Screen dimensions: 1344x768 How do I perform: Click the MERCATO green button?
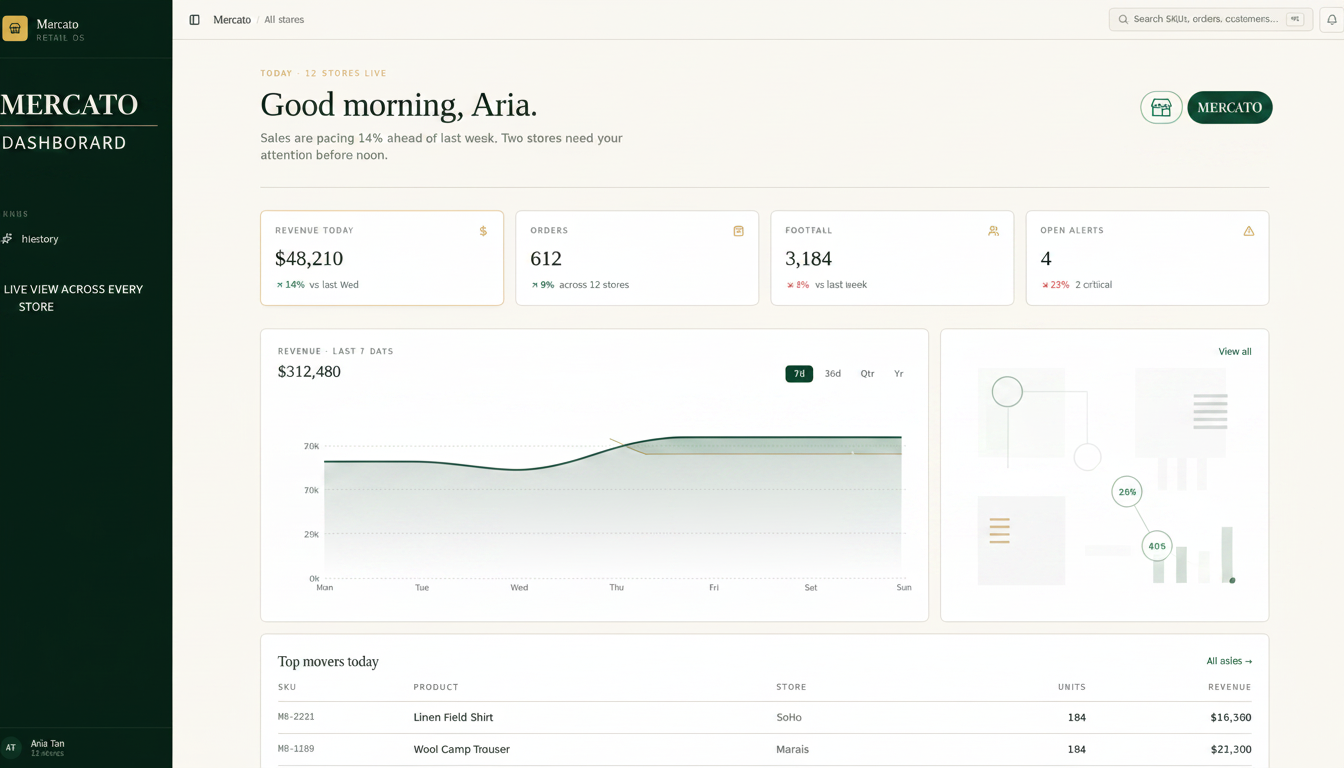tap(1229, 107)
